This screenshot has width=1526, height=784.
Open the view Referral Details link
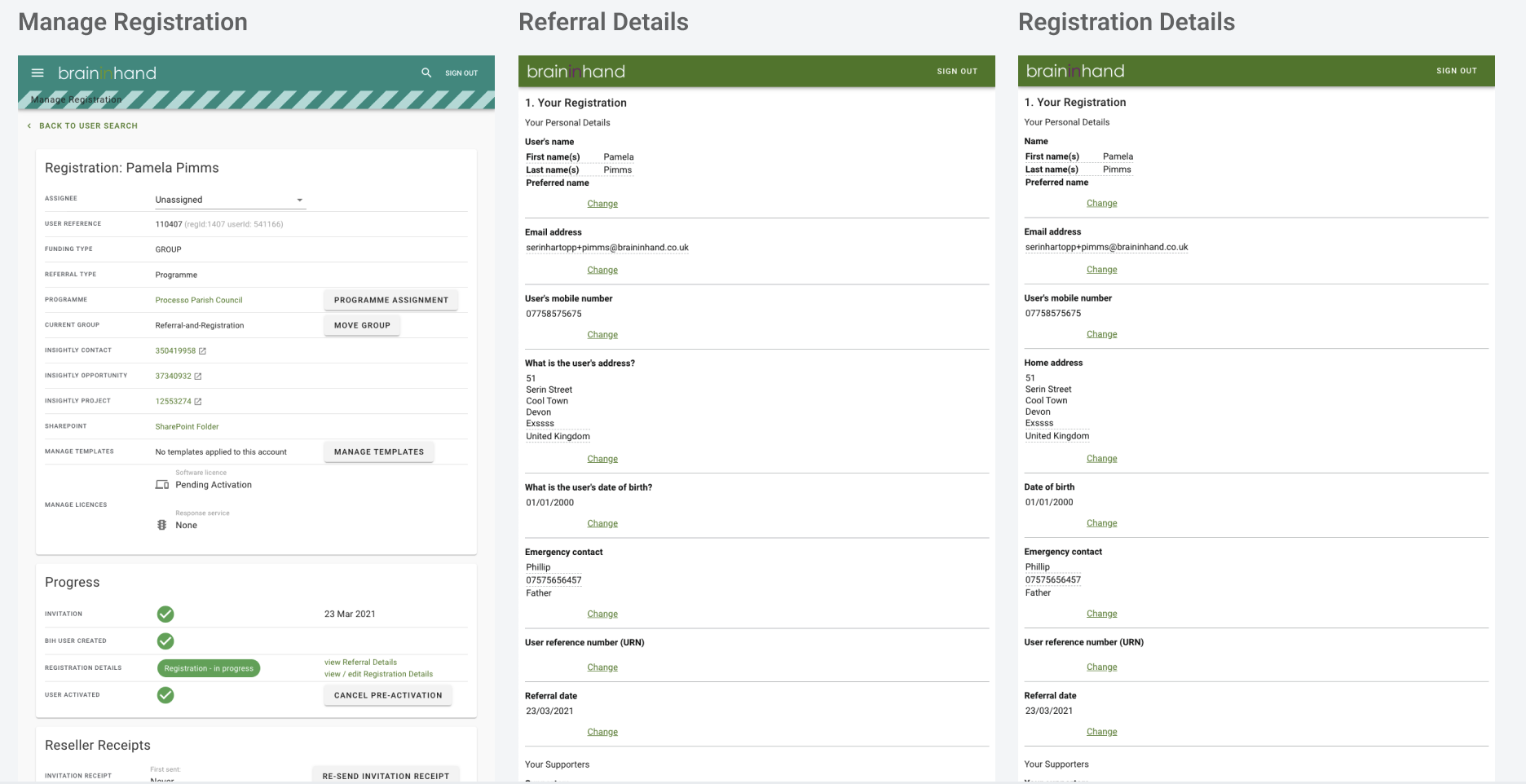coord(360,662)
